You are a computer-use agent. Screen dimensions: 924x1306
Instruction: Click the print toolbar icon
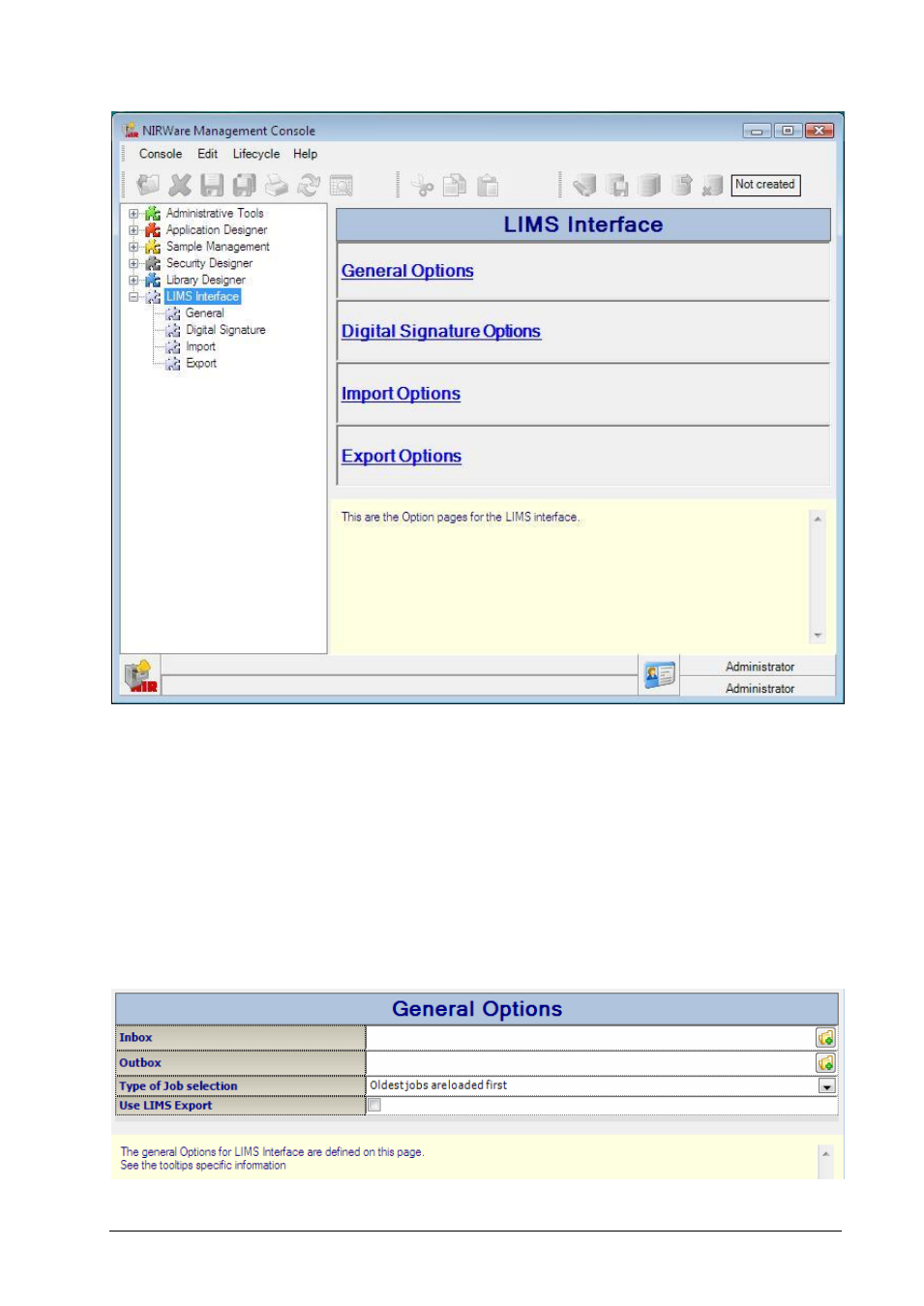coord(277,185)
